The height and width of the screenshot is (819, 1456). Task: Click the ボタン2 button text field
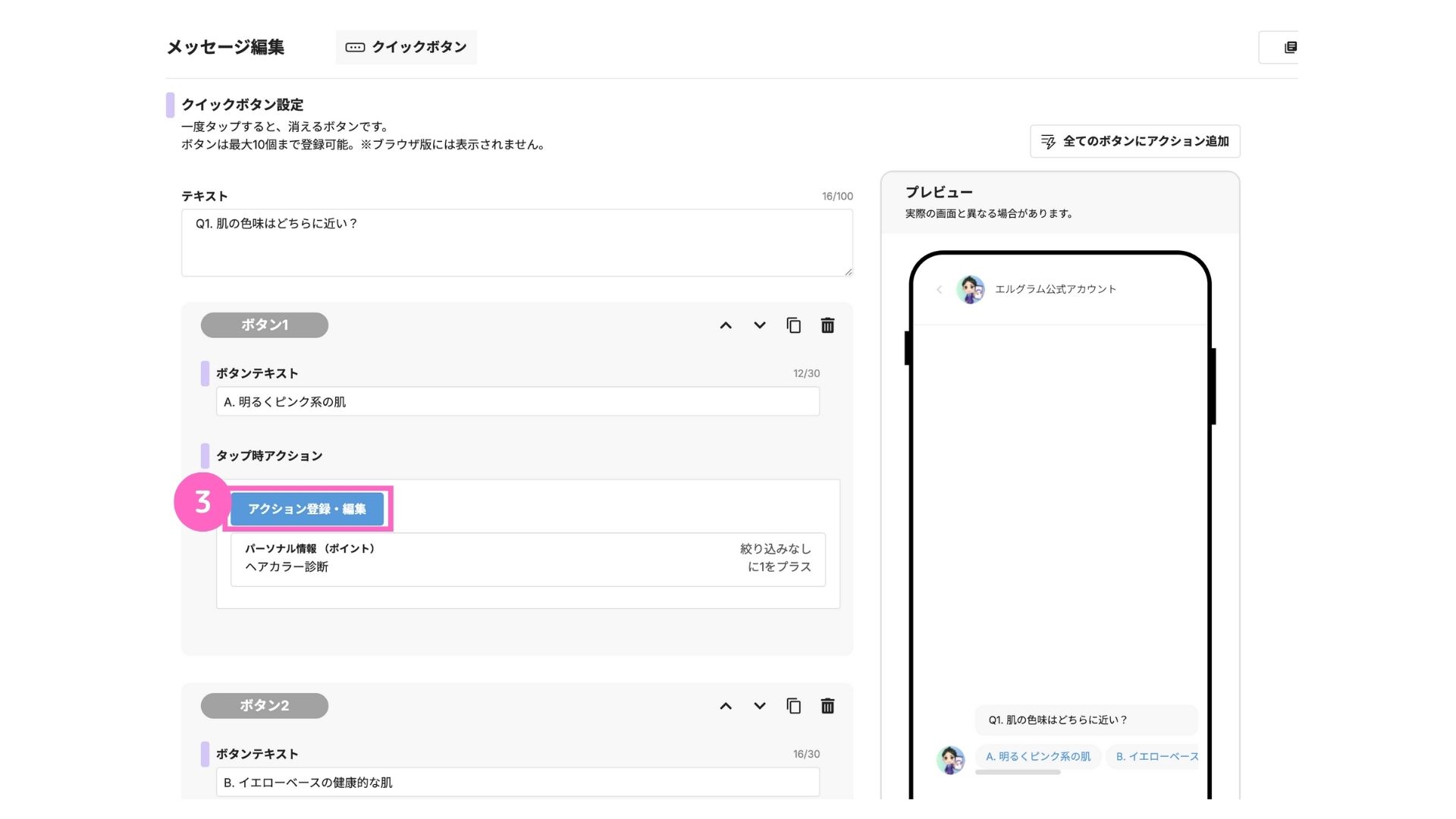click(x=518, y=783)
